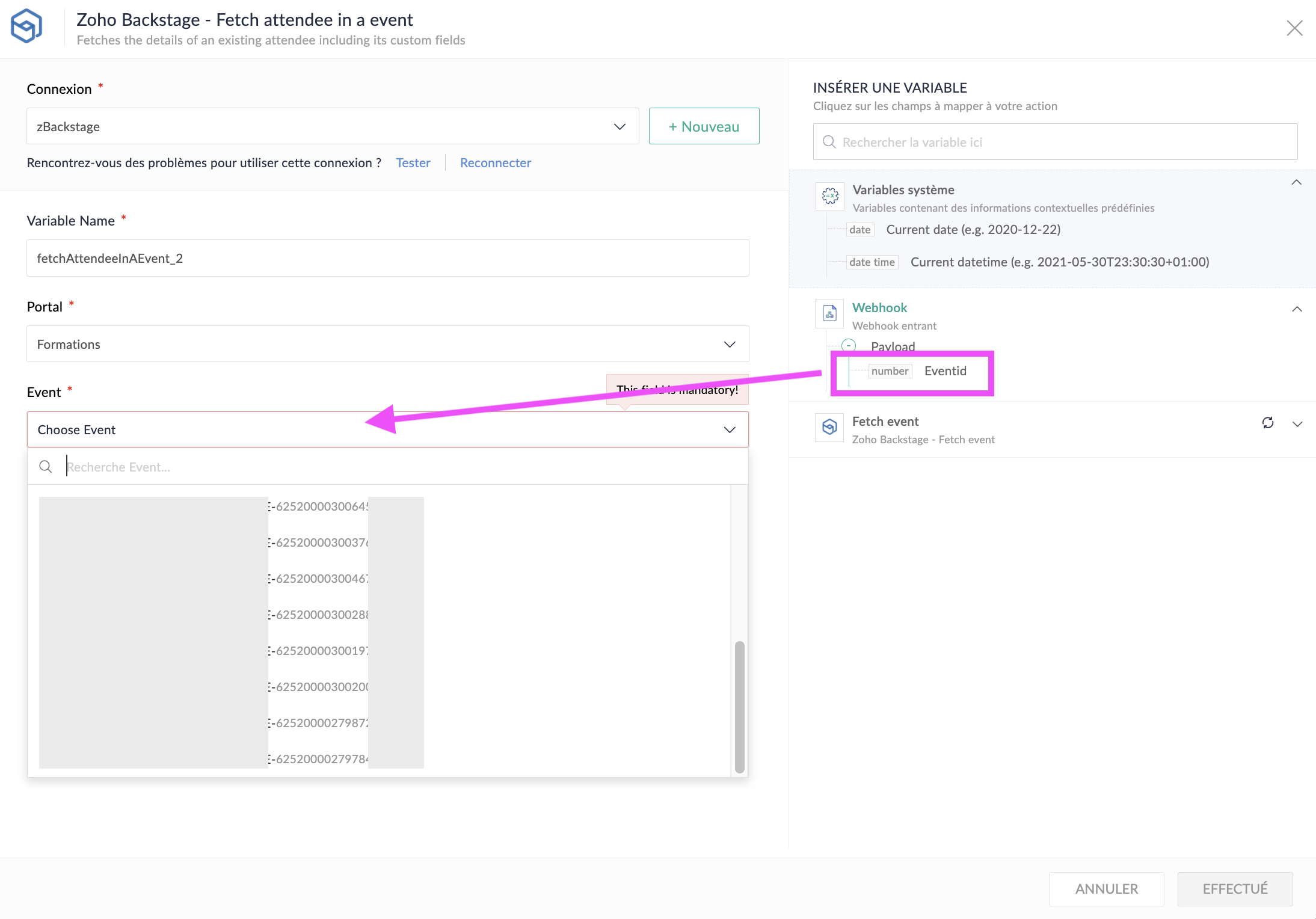Click the Webhook document icon
The height and width of the screenshot is (919, 1316).
(830, 313)
